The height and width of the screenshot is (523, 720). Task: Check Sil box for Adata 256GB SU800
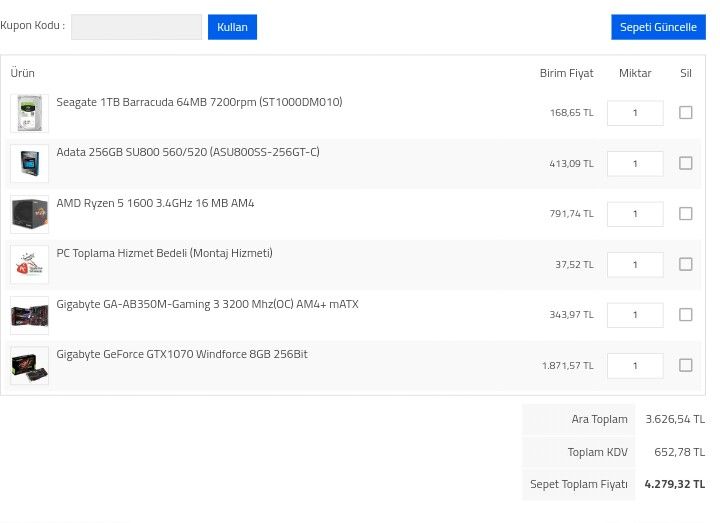[685, 163]
